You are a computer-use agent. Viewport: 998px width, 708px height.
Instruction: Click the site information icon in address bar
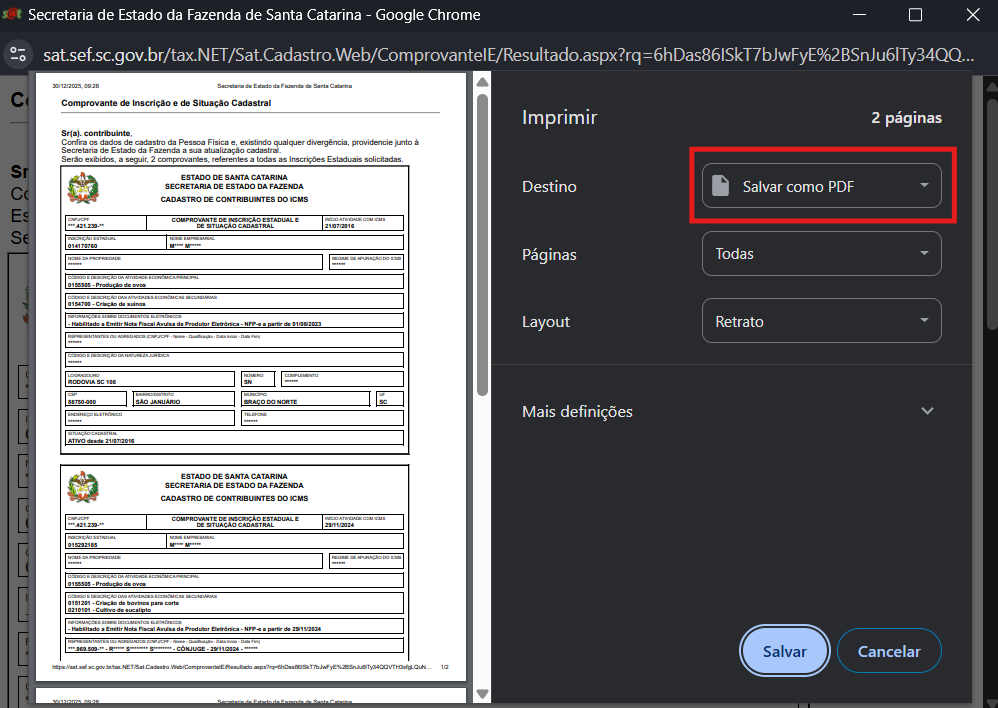(x=17, y=53)
